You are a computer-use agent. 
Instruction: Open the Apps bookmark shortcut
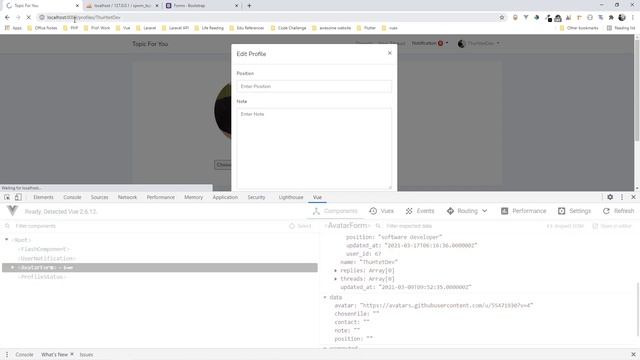click(13, 28)
